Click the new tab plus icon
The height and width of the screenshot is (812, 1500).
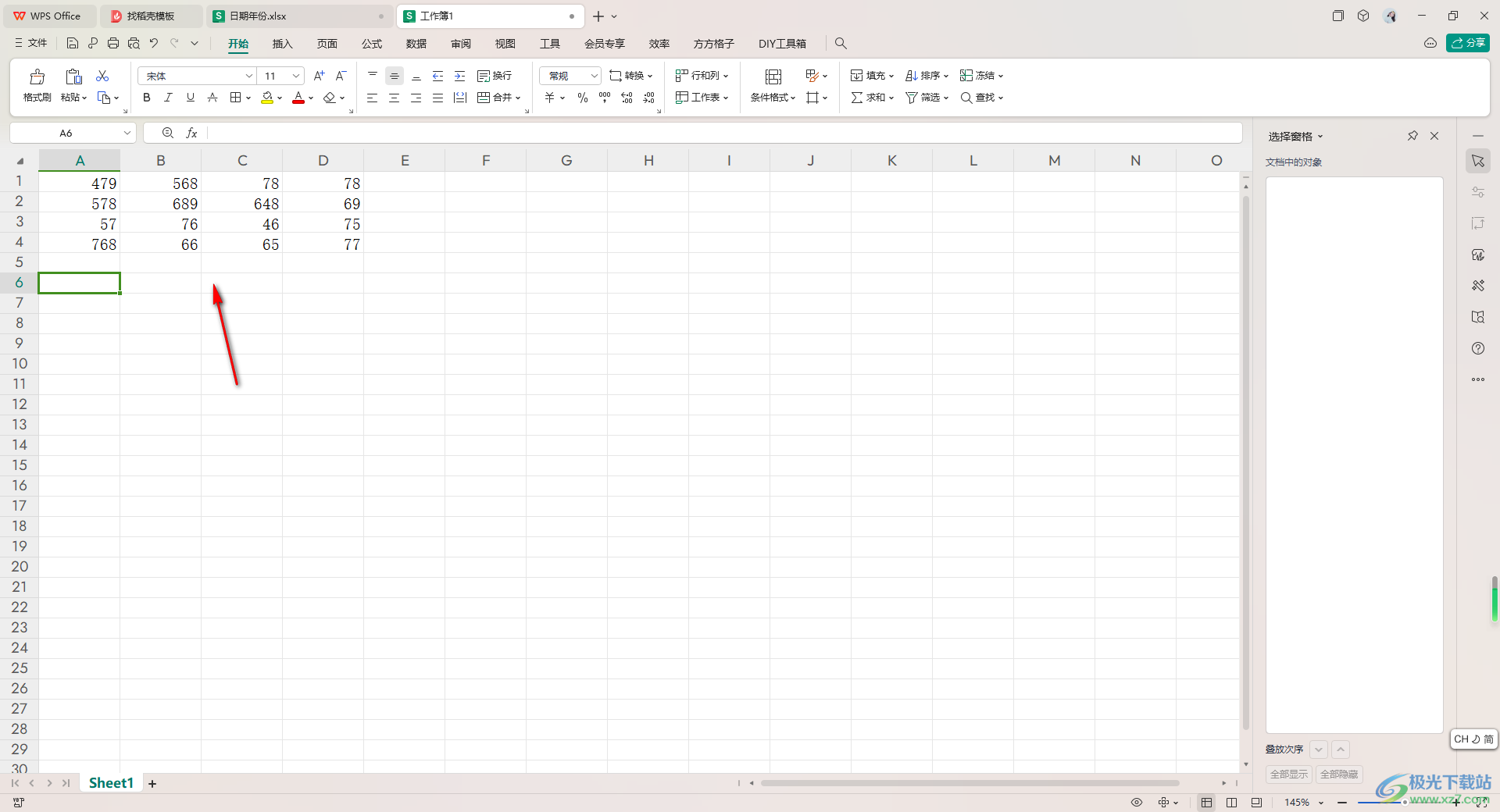[598, 16]
